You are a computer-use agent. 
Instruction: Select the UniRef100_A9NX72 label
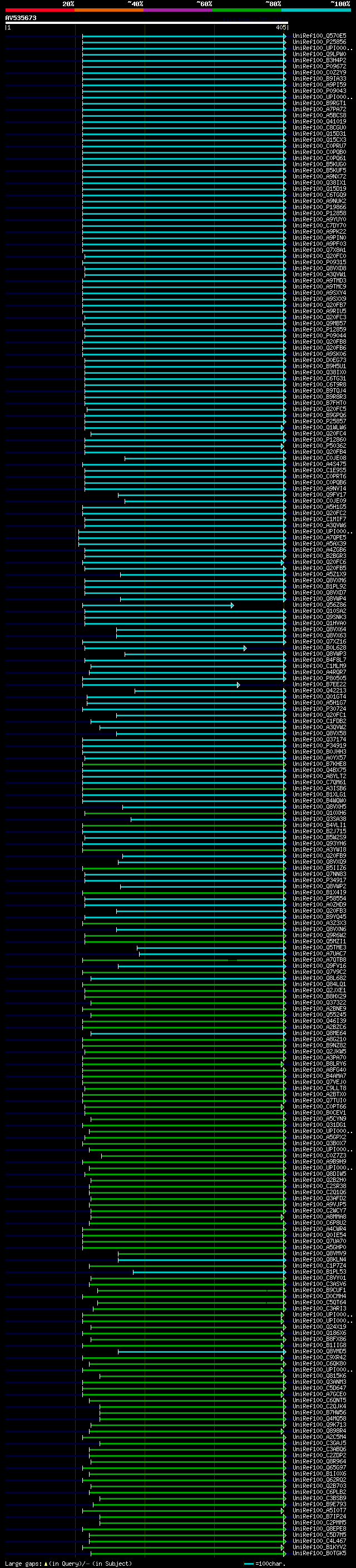tap(319, 176)
